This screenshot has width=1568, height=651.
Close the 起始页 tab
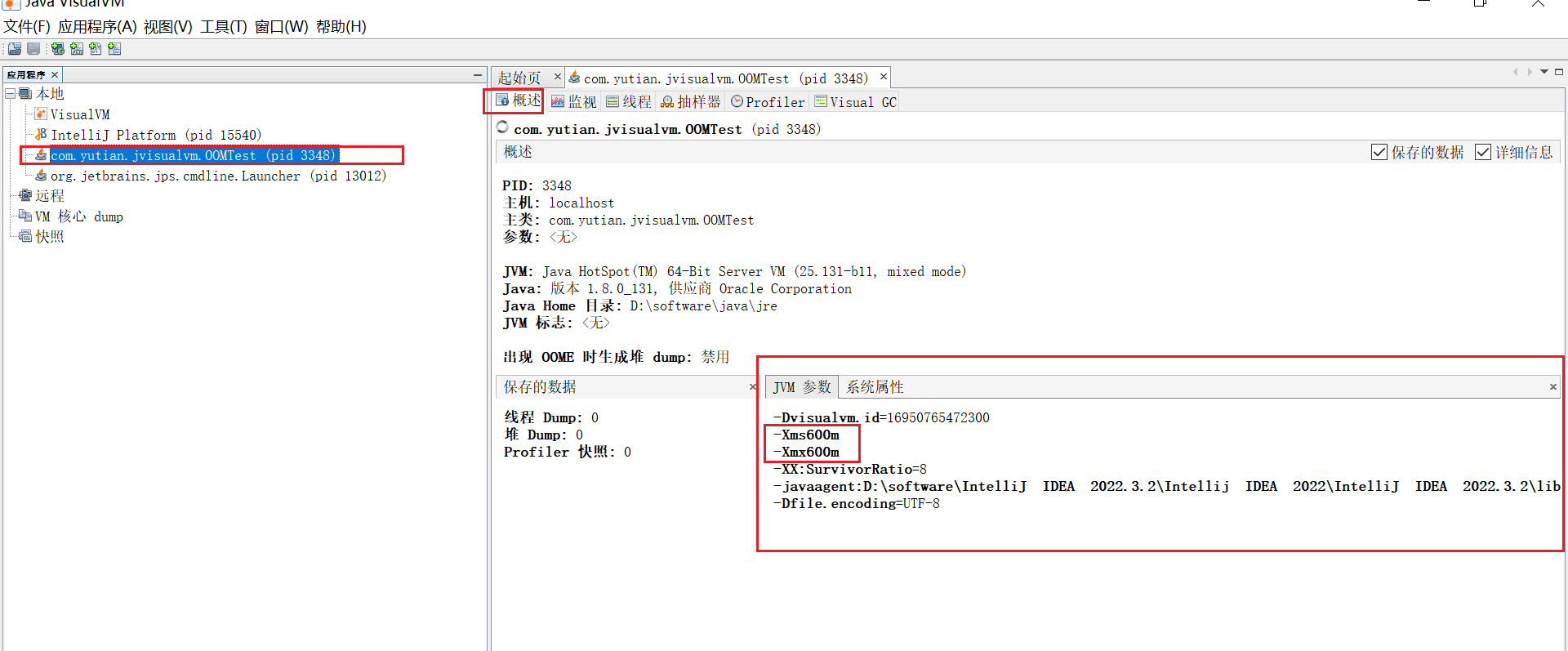pos(558,77)
